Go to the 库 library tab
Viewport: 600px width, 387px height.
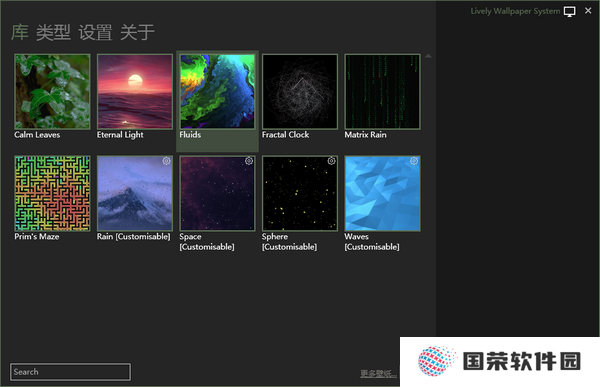coord(20,32)
